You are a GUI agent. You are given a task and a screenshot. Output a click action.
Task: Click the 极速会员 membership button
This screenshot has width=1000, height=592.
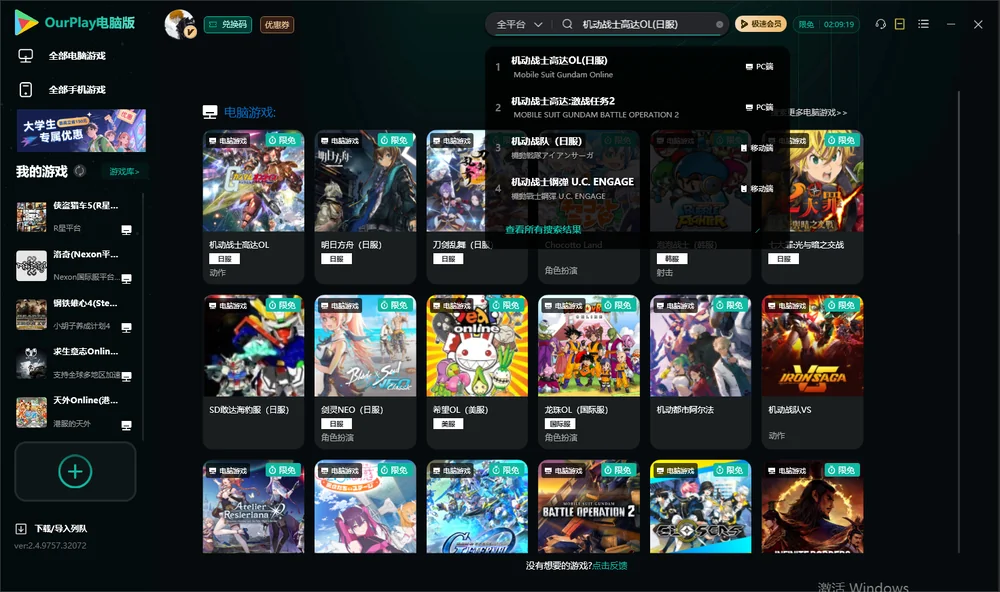click(760, 24)
